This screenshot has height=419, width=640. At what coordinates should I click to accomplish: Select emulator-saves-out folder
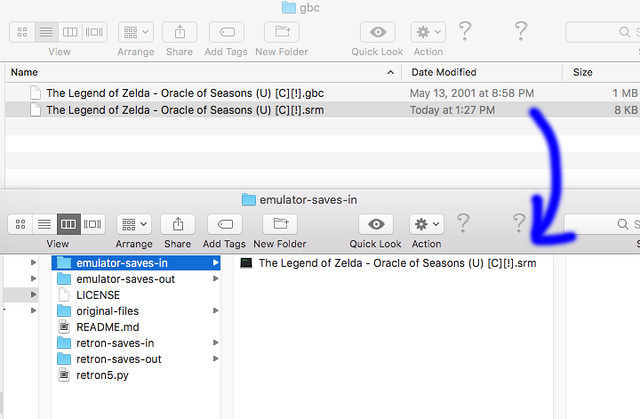tap(136, 279)
